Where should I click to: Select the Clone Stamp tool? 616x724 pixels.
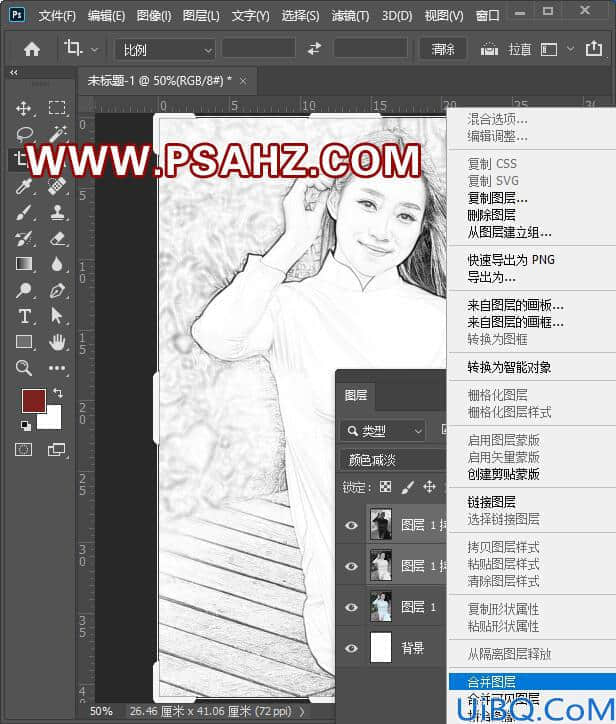pos(57,212)
